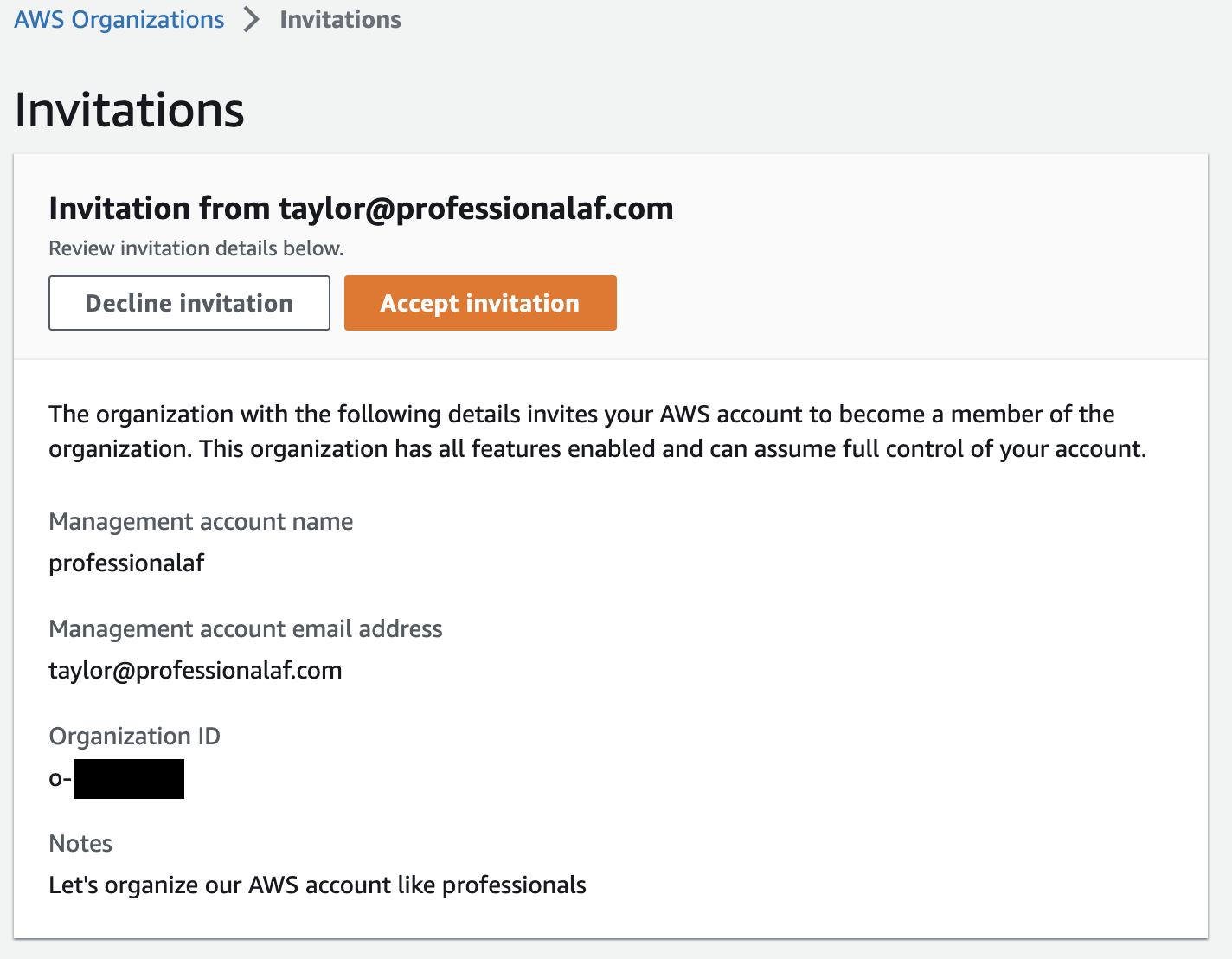Select the taylor@professionalaf.com email value

click(196, 671)
